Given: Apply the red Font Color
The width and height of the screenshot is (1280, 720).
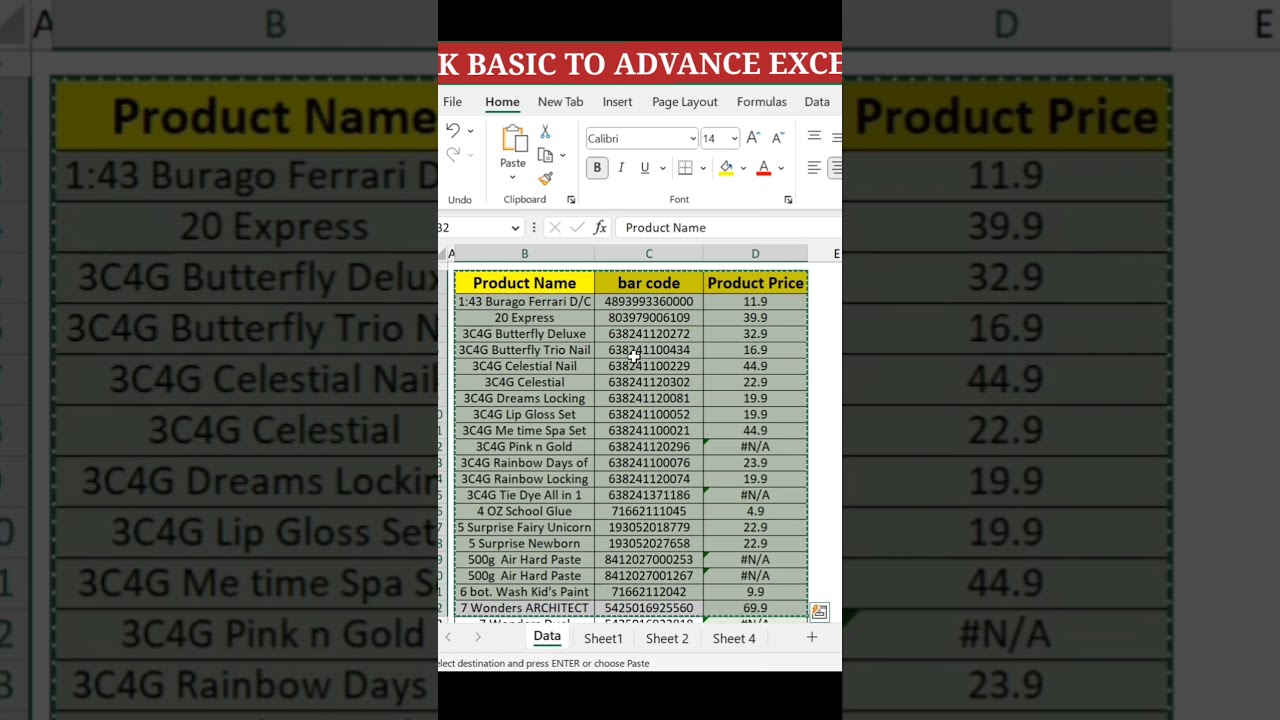Looking at the screenshot, I should [x=764, y=168].
